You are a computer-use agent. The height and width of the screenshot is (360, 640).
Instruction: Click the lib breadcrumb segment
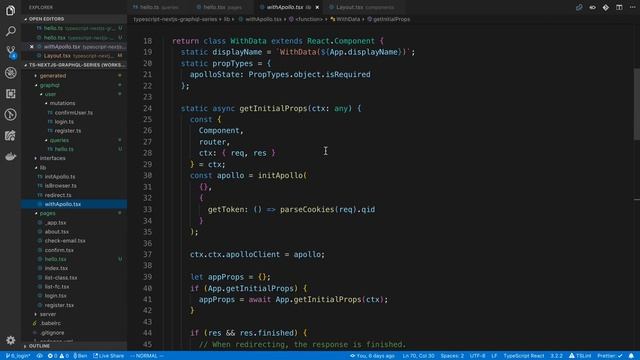(227, 19)
